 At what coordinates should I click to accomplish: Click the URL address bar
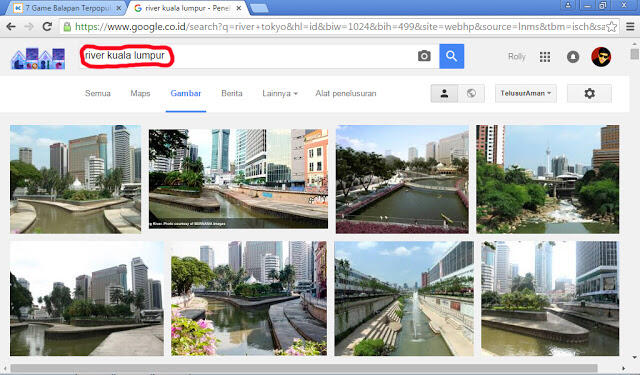click(340, 27)
